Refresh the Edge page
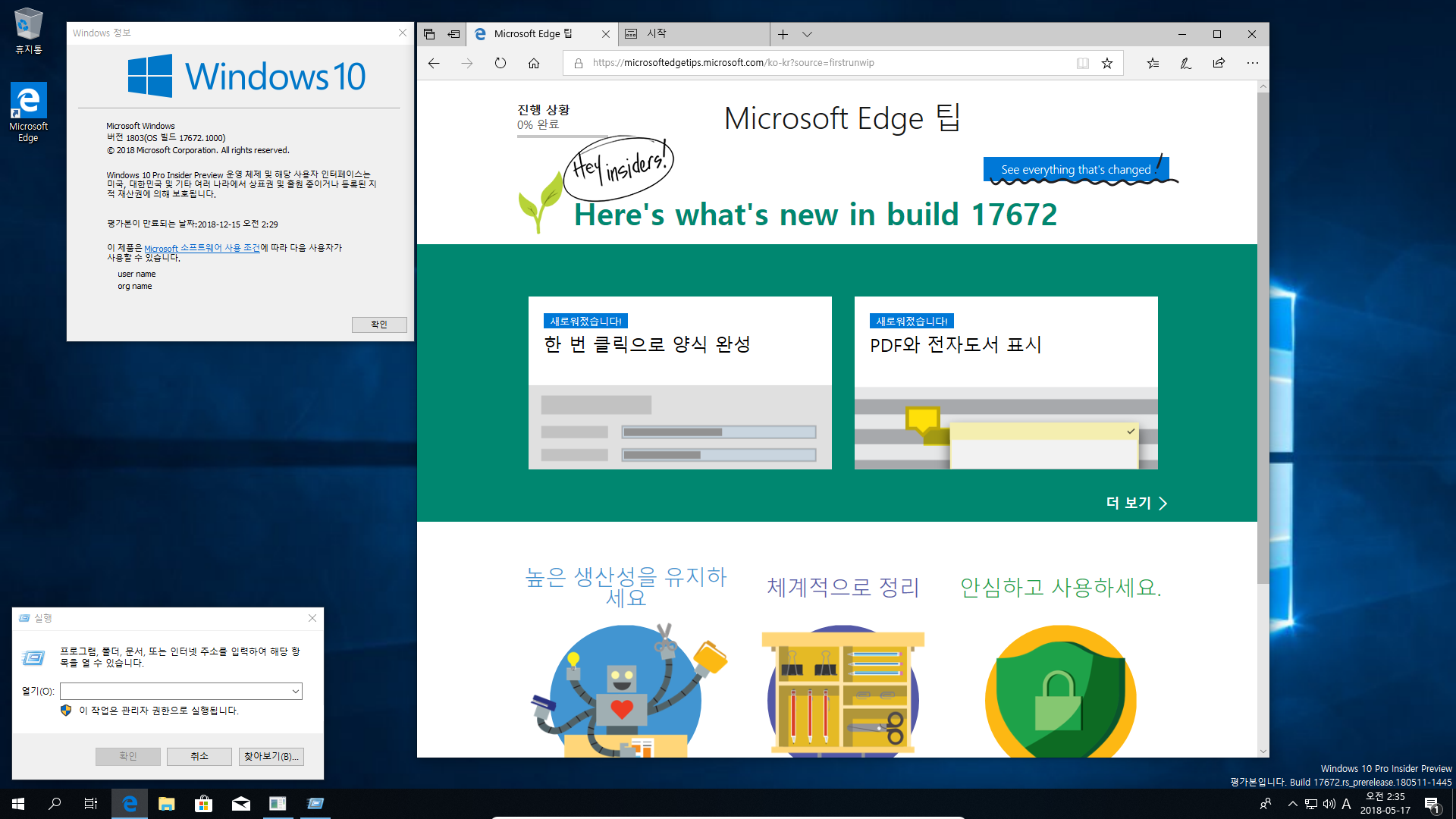This screenshot has height=819, width=1456. (500, 63)
